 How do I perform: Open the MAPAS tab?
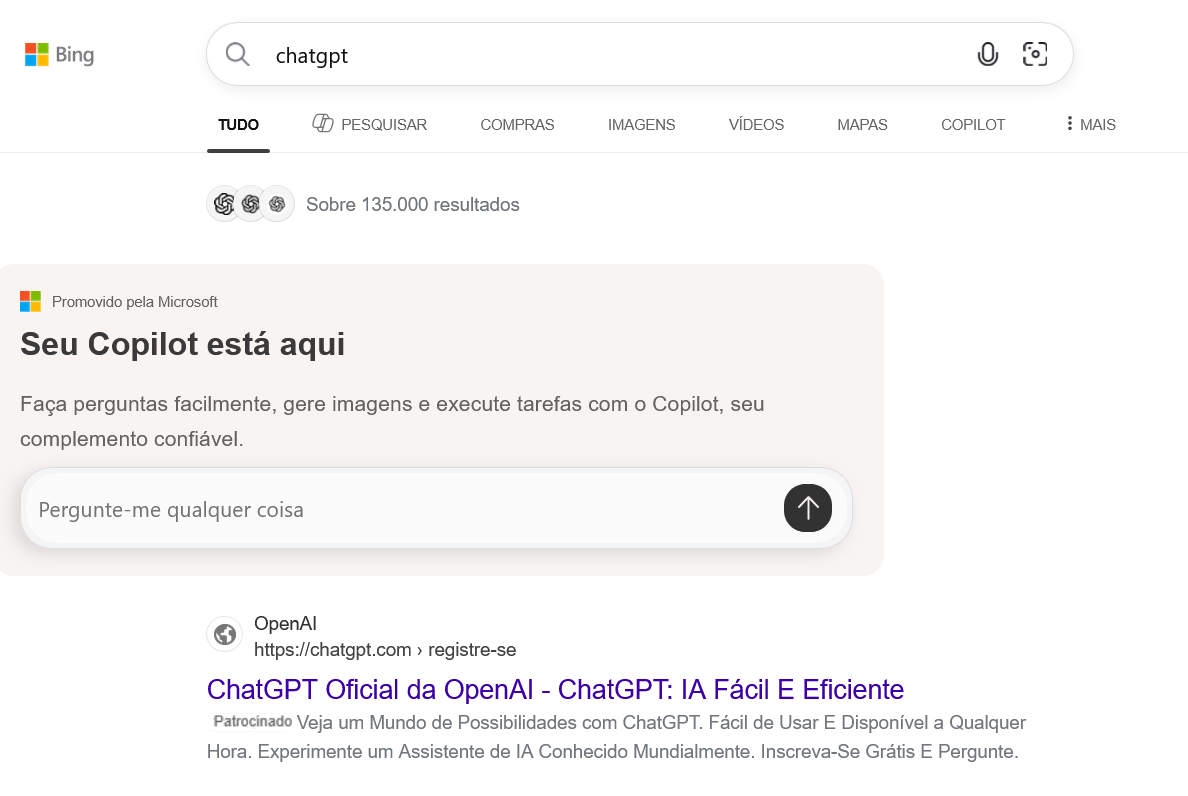[862, 125]
